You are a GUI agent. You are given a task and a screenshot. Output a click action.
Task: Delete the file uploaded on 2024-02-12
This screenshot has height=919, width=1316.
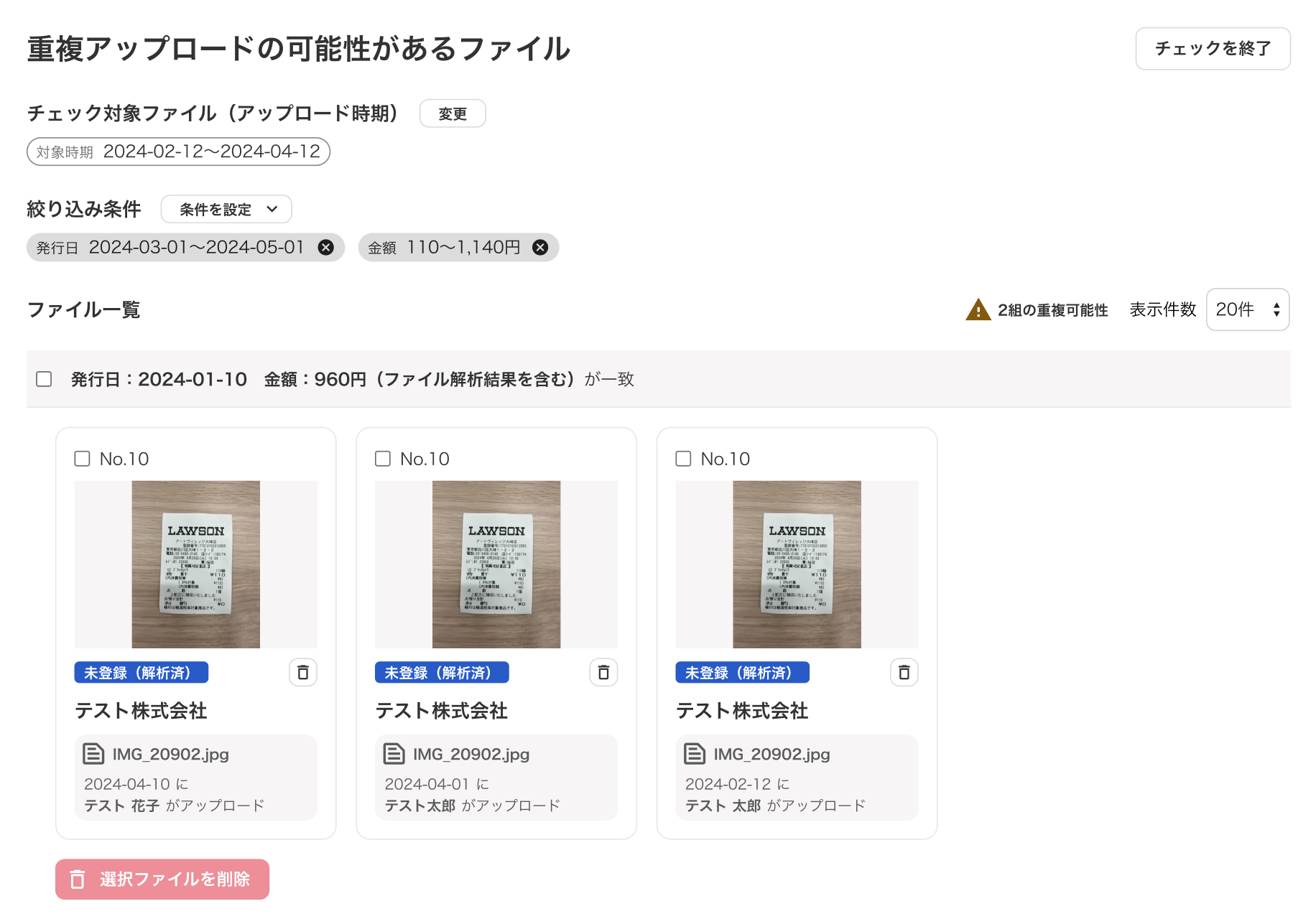(x=904, y=673)
